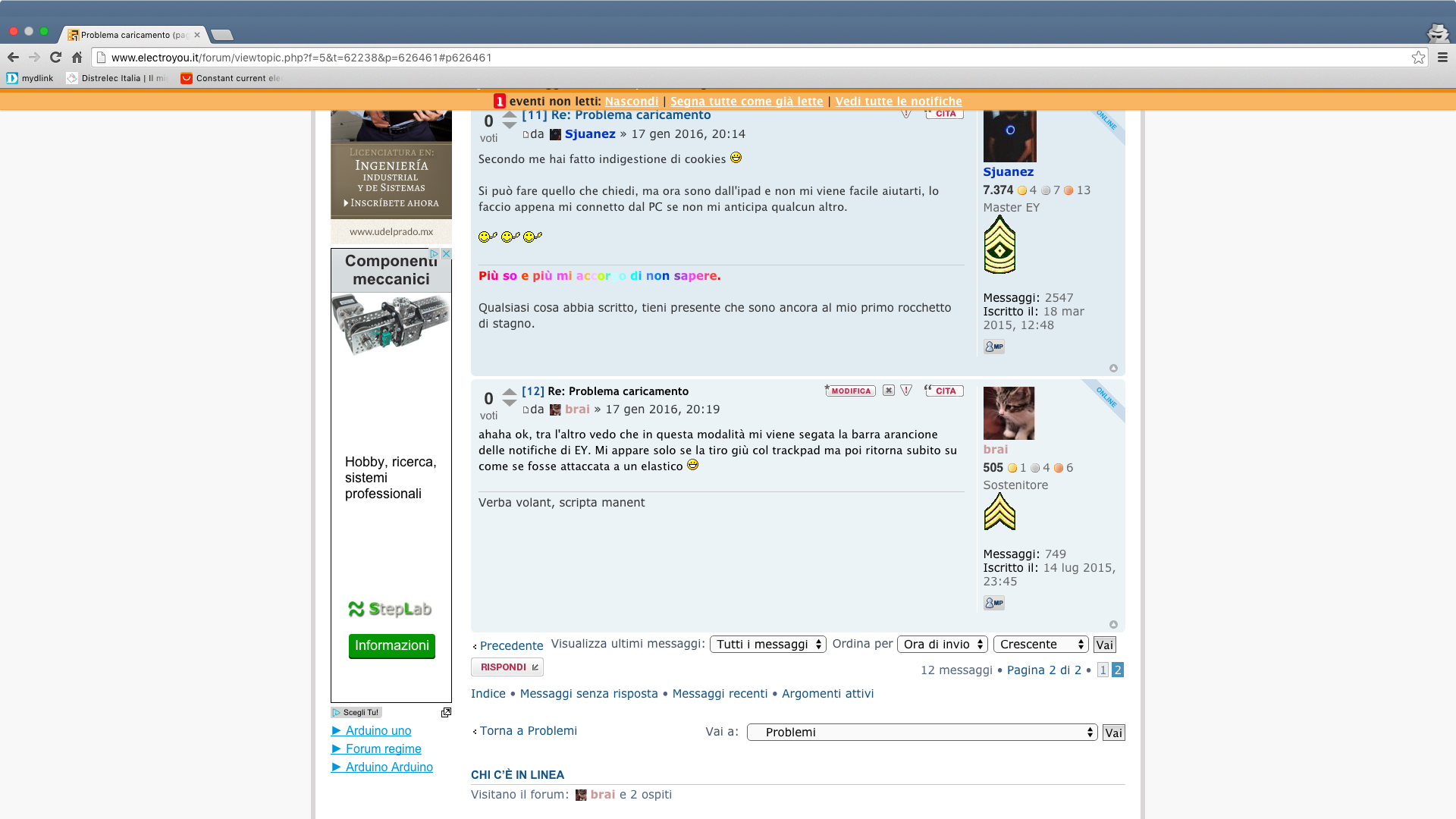Downvote post 12 with the down arrow
Screen dimensions: 1456x819
pos(510,403)
